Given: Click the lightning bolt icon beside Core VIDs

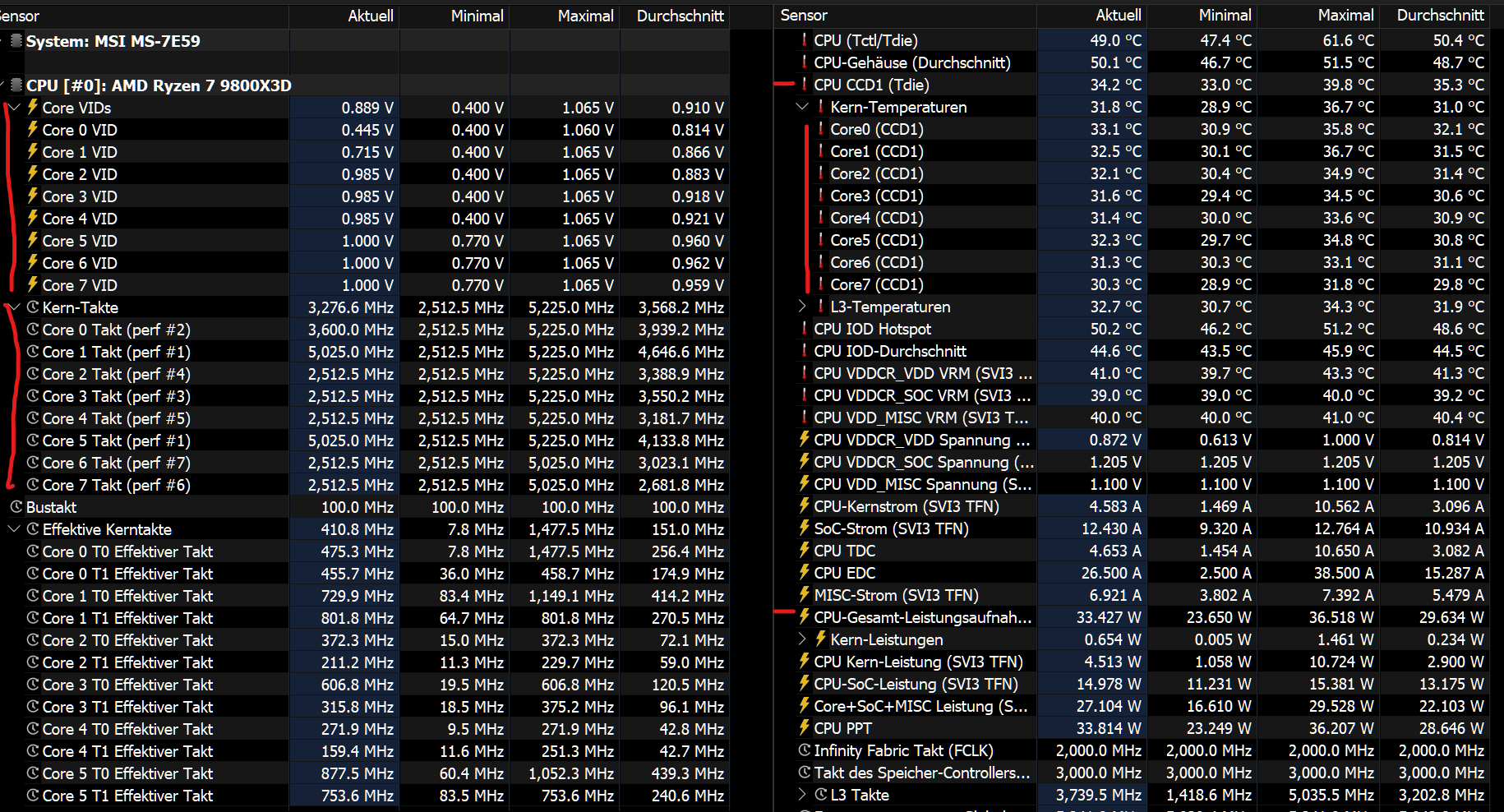Looking at the screenshot, I should click(33, 107).
